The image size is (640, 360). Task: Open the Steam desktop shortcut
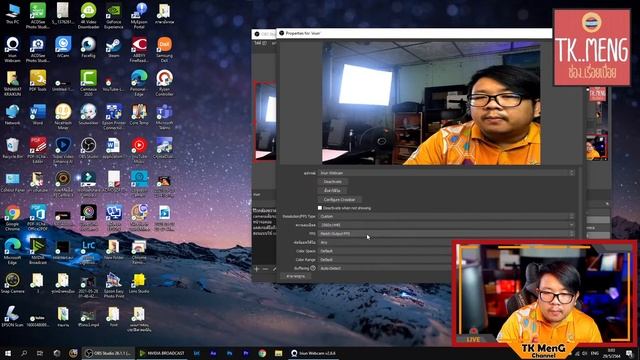coord(113,47)
